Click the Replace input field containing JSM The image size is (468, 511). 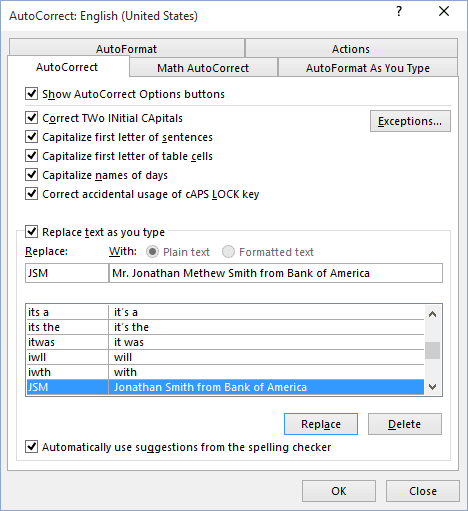[67, 273]
